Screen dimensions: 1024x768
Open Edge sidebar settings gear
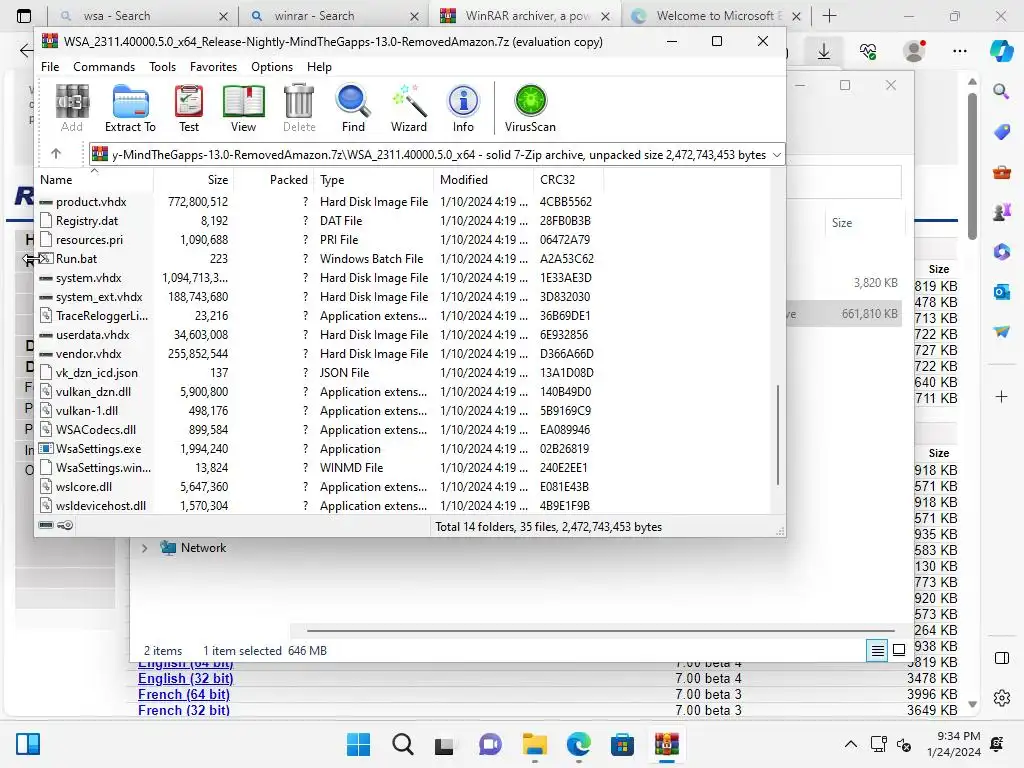pos(1001,698)
